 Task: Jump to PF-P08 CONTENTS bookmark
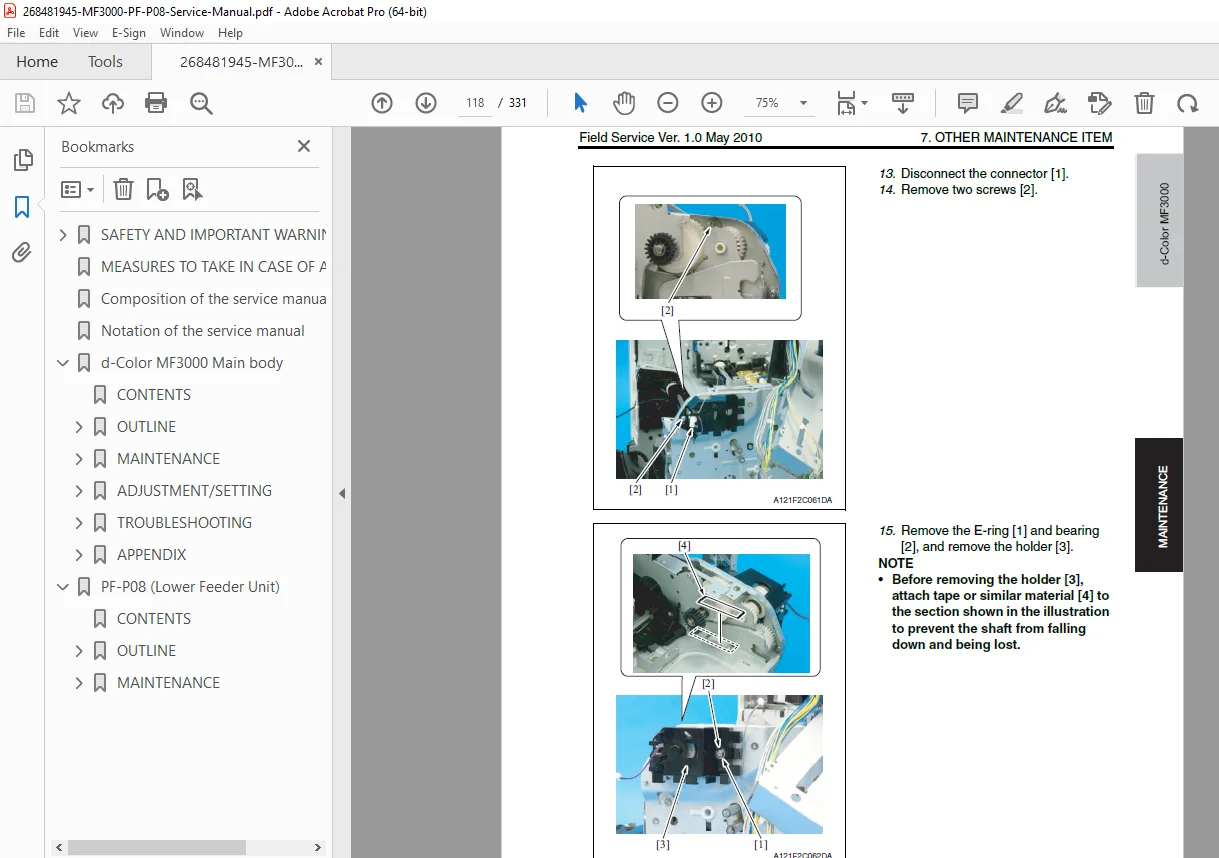tap(154, 619)
